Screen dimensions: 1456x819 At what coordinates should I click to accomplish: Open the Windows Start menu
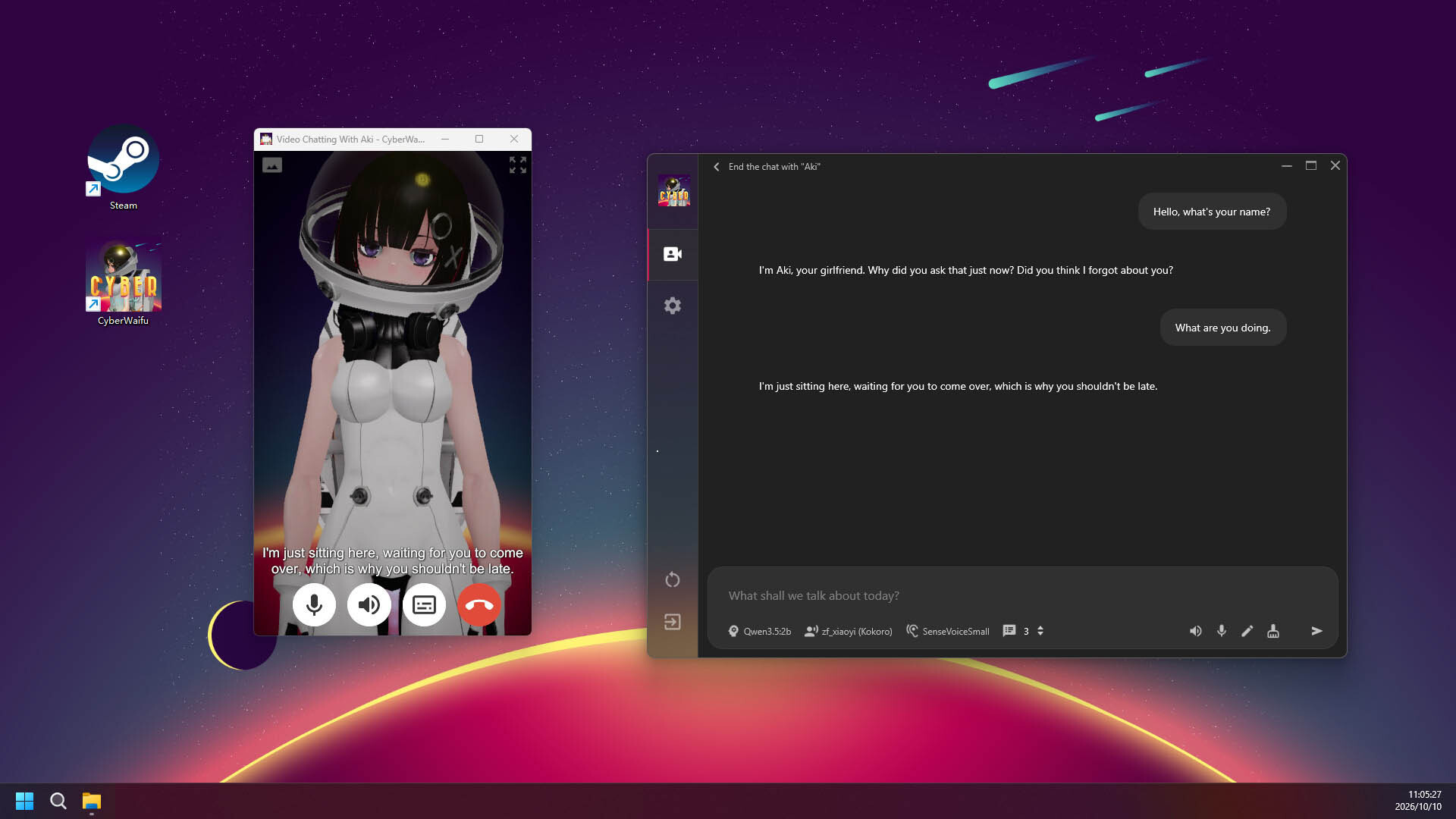point(24,801)
